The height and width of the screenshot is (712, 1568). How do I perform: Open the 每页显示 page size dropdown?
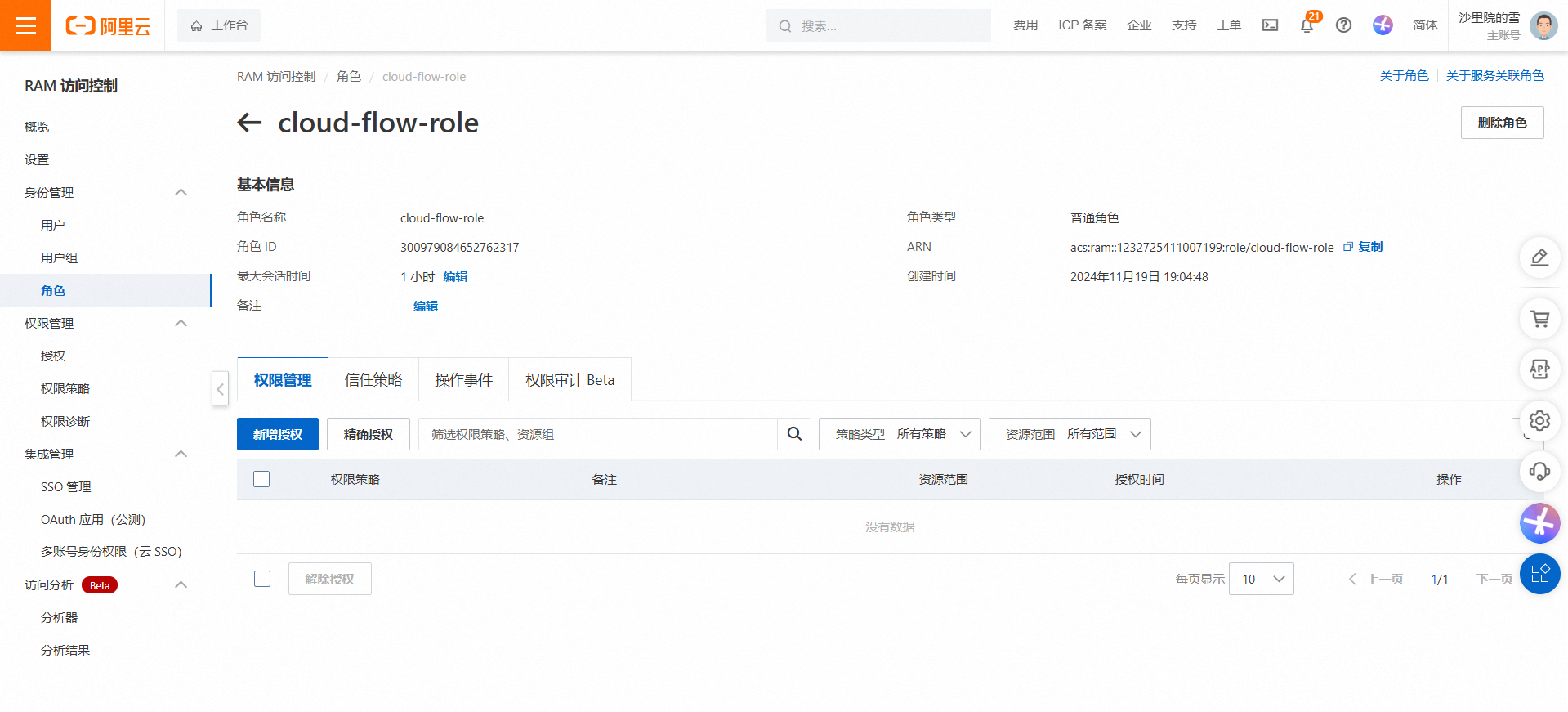[1262, 579]
